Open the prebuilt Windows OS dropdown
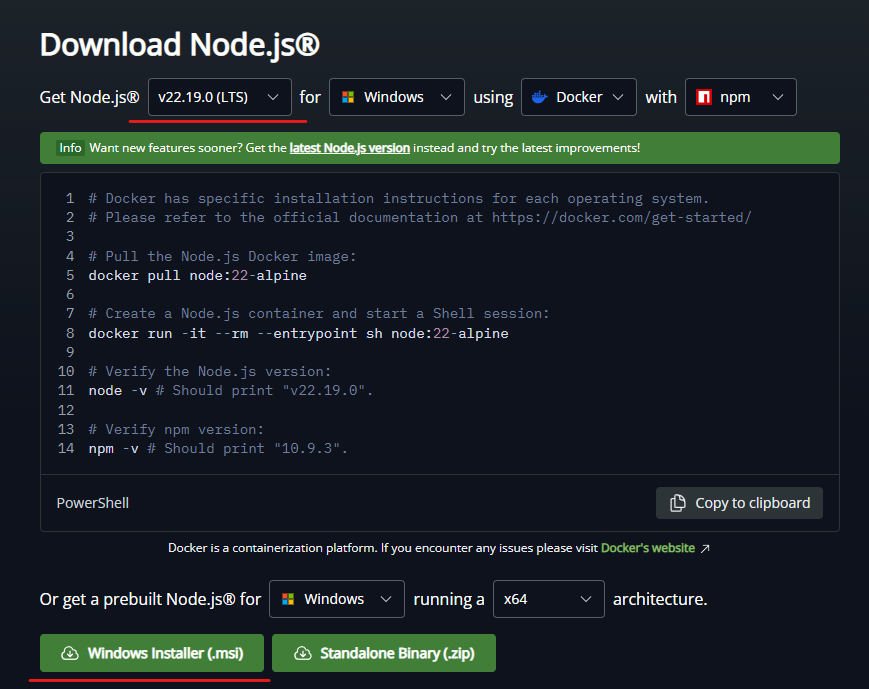The height and width of the screenshot is (689, 869). [x=336, y=599]
